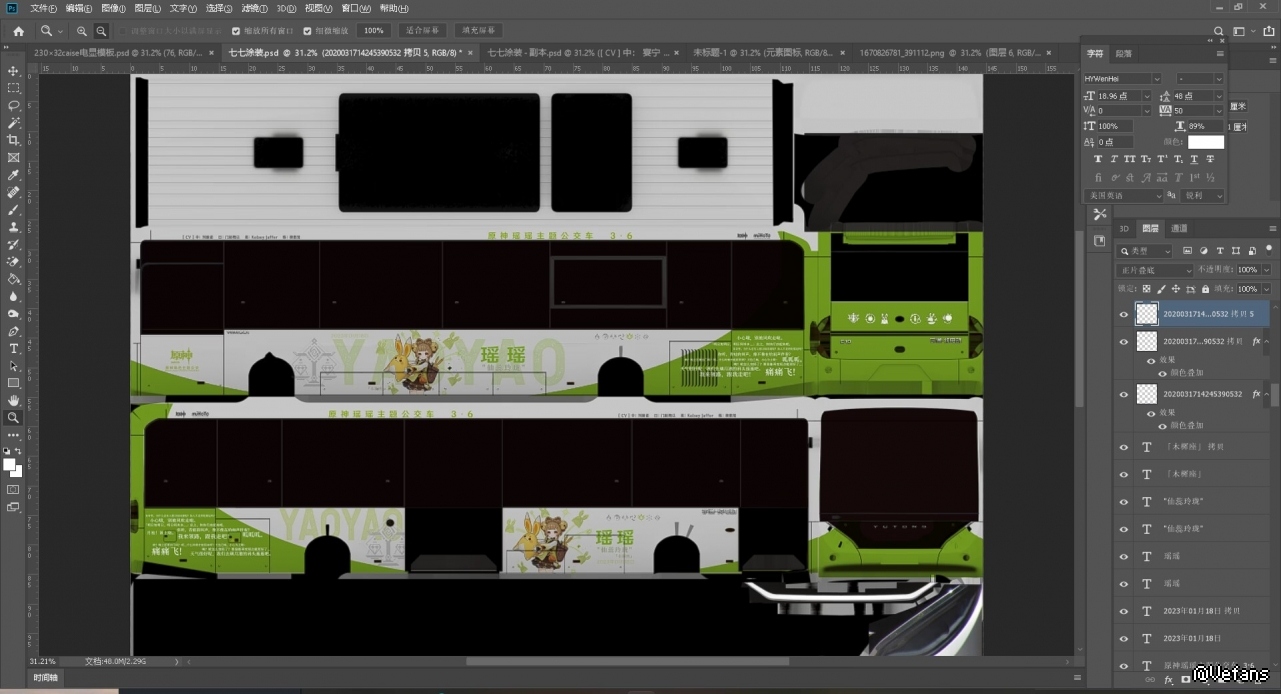Image resolution: width=1281 pixels, height=694 pixels.
Task: Click the 适合屏幕 button
Action: [x=422, y=31]
